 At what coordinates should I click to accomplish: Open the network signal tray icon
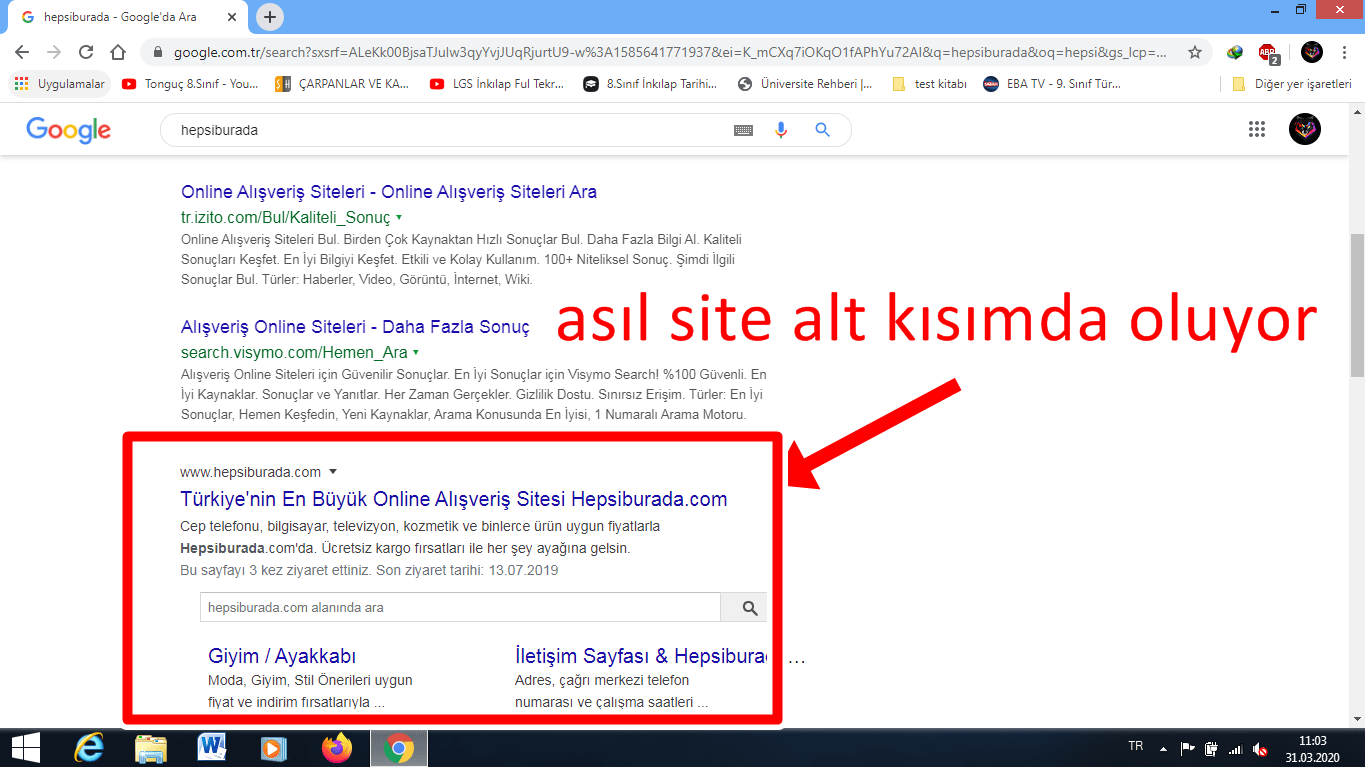pyautogui.click(x=1235, y=749)
